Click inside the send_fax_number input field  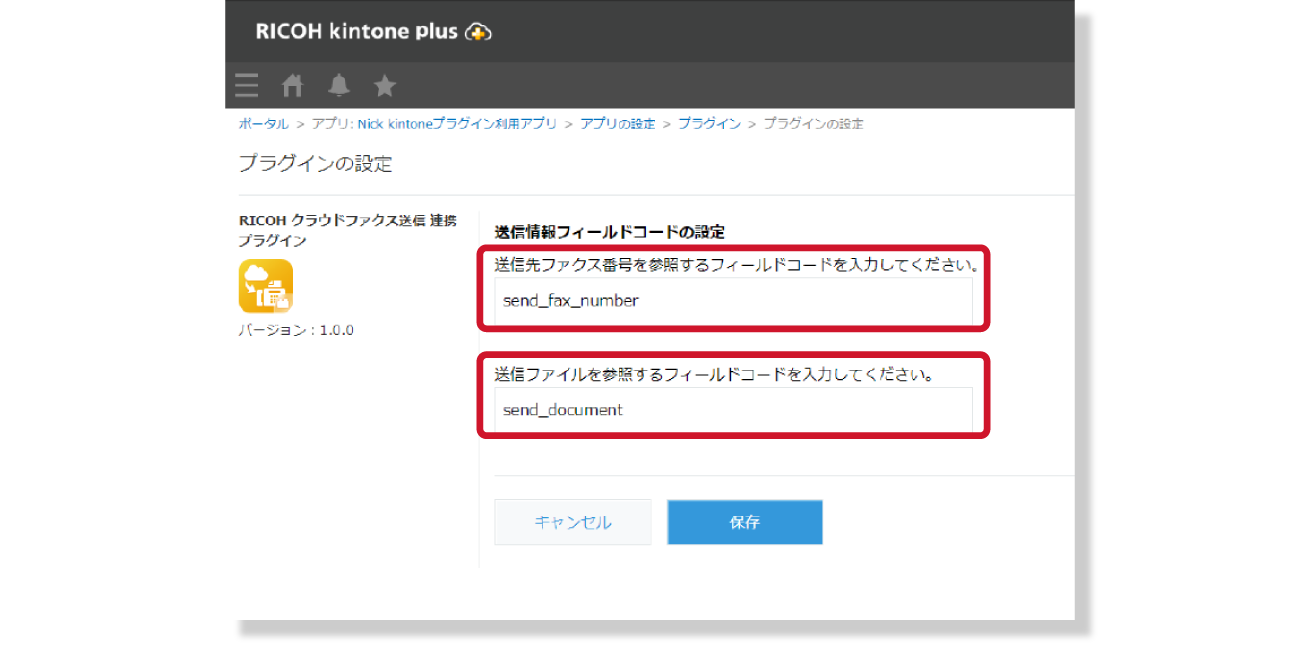tap(735, 300)
